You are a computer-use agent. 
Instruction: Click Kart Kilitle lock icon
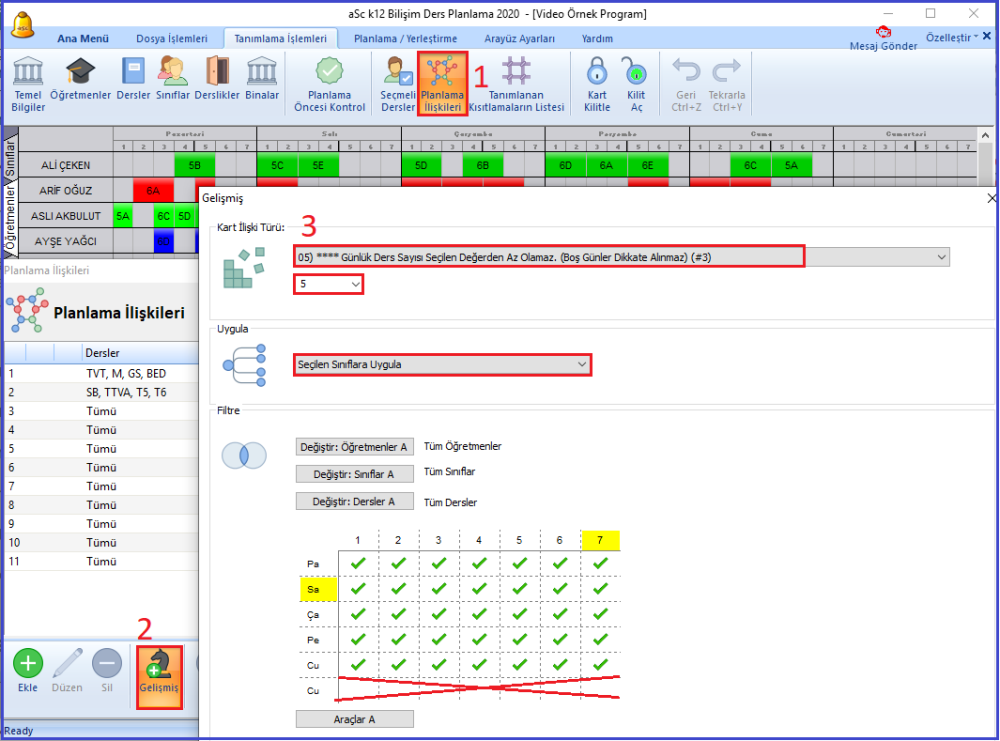[x=597, y=84]
